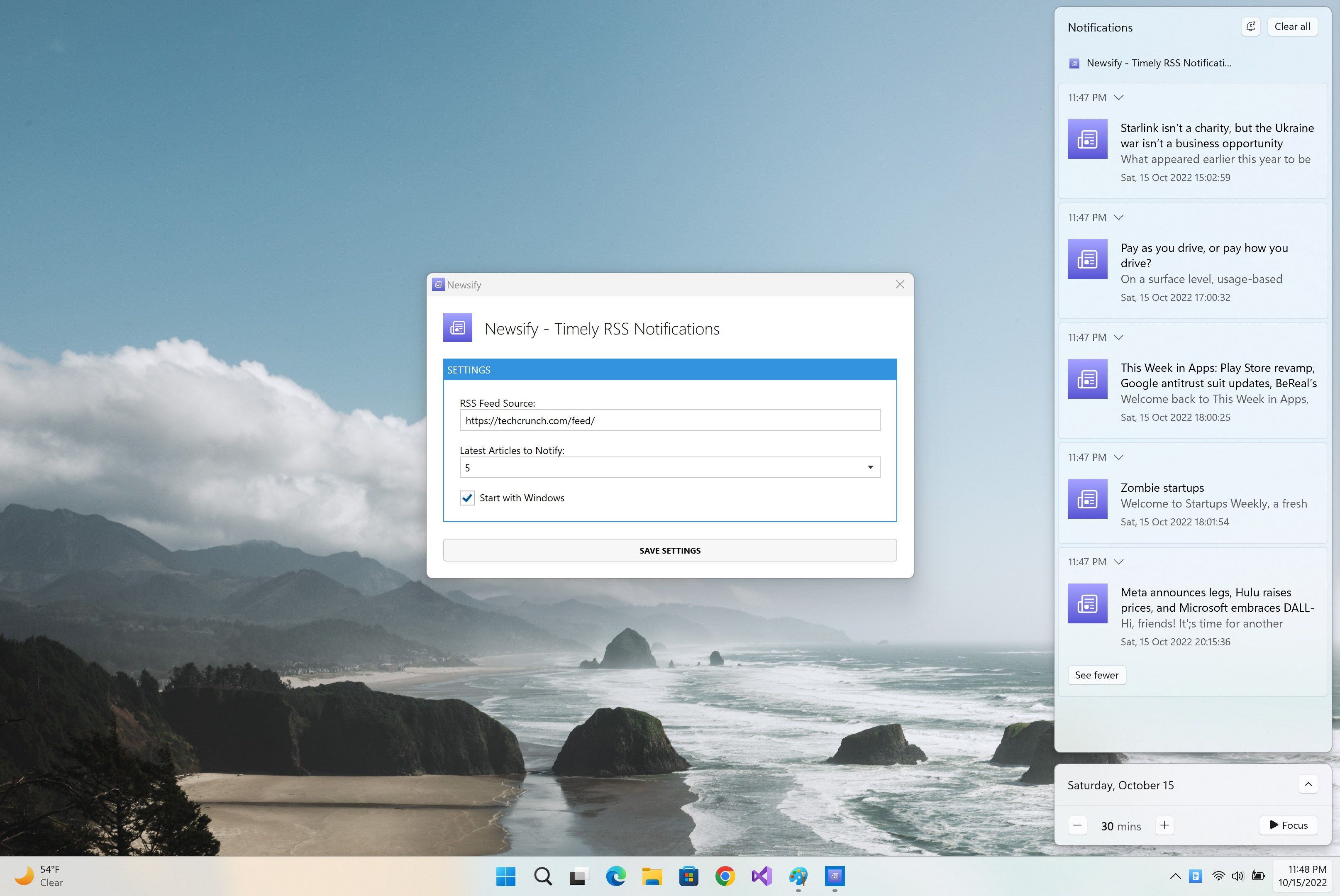Click the 'Latest Articles to Notify:' label
1340x896 pixels.
click(x=512, y=451)
